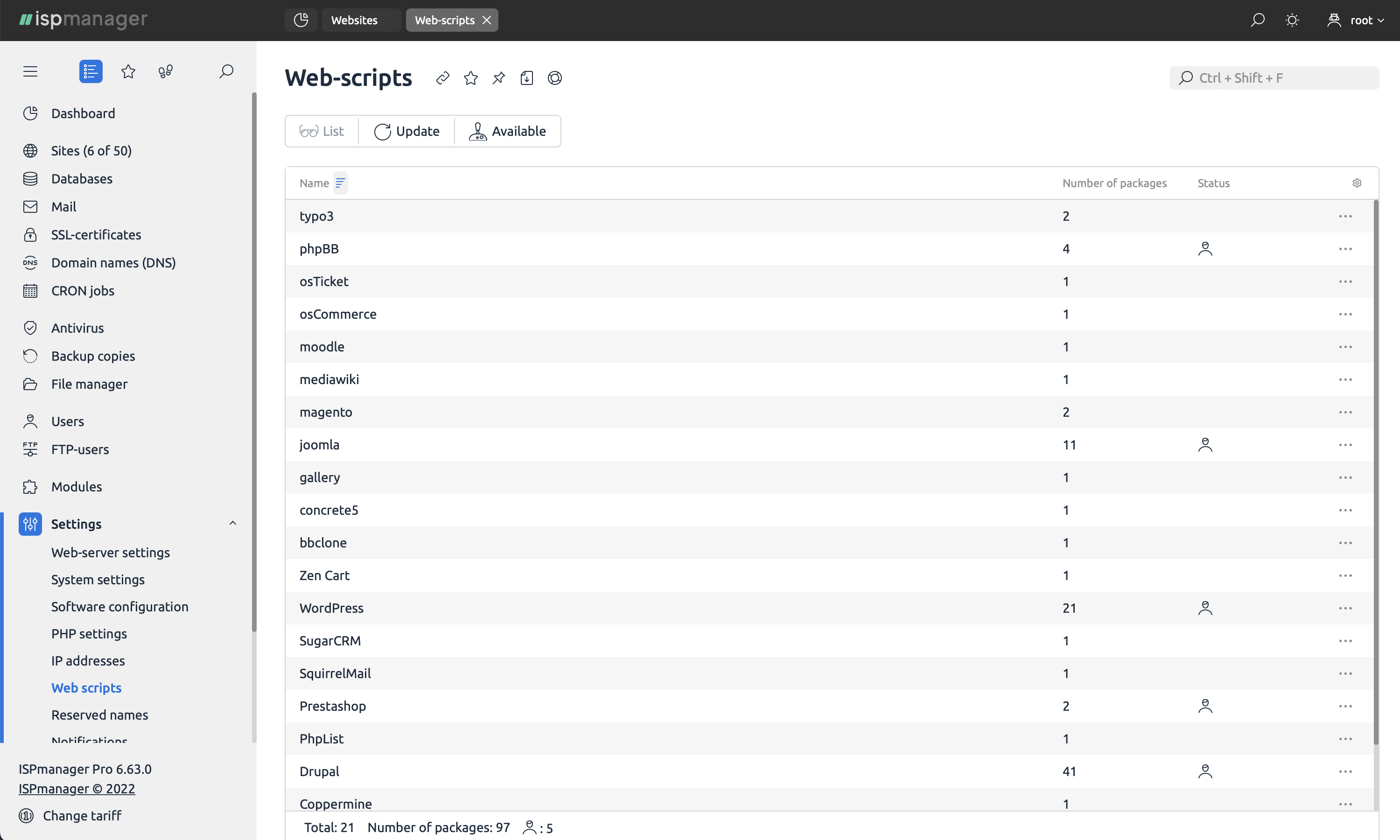1400x840 pixels.
Task: Open SSL-certificates in sidebar
Action: [96, 235]
